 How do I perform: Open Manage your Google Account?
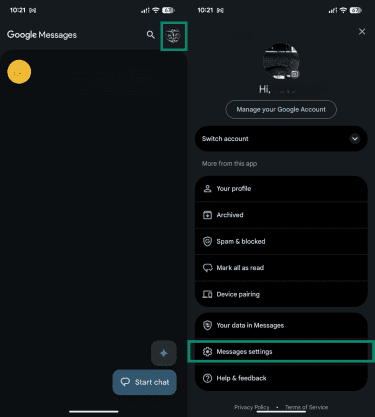(281, 109)
